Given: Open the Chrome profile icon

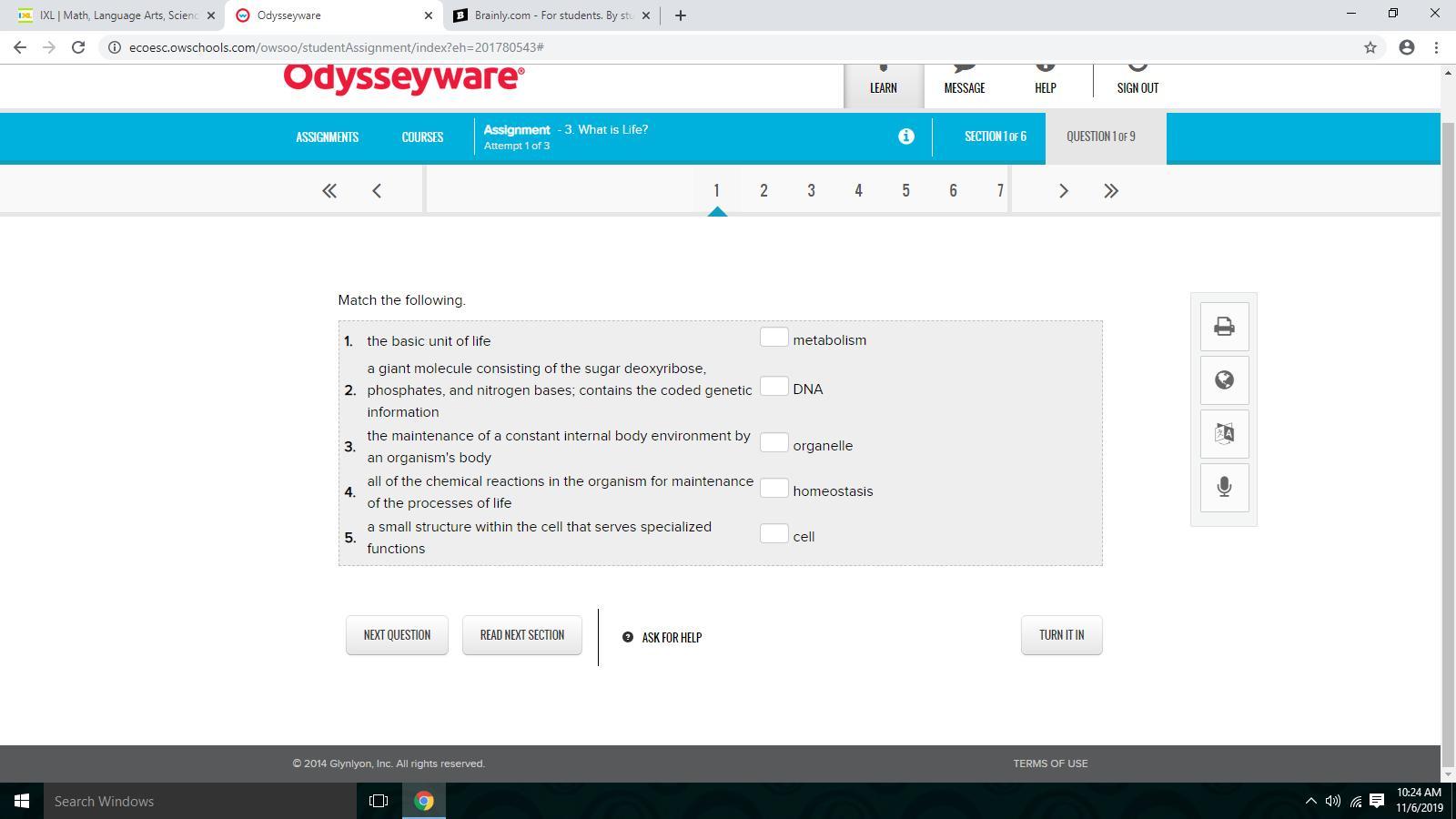Looking at the screenshot, I should coord(1407,47).
